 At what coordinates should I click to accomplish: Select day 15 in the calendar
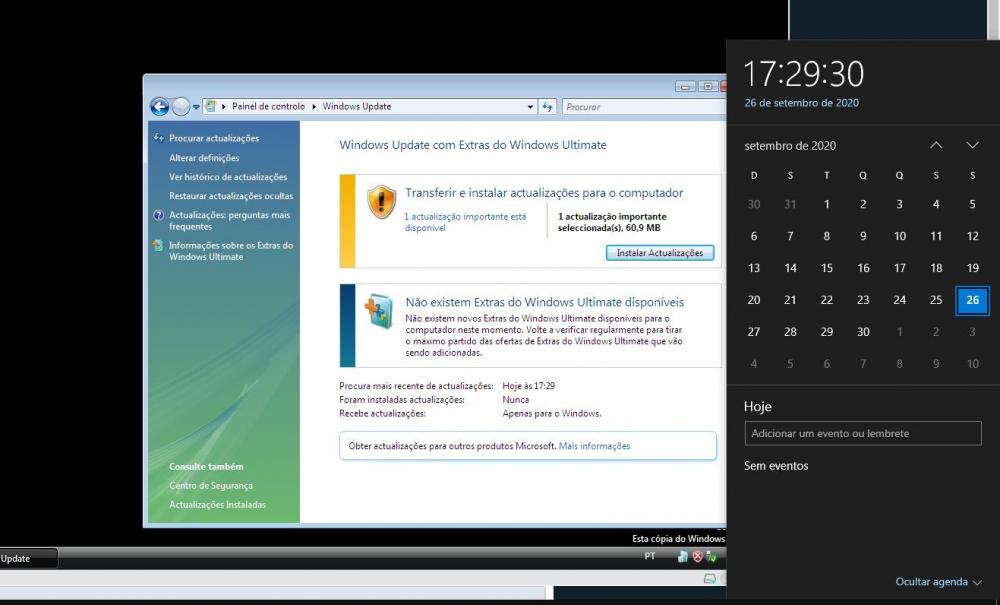pos(827,268)
